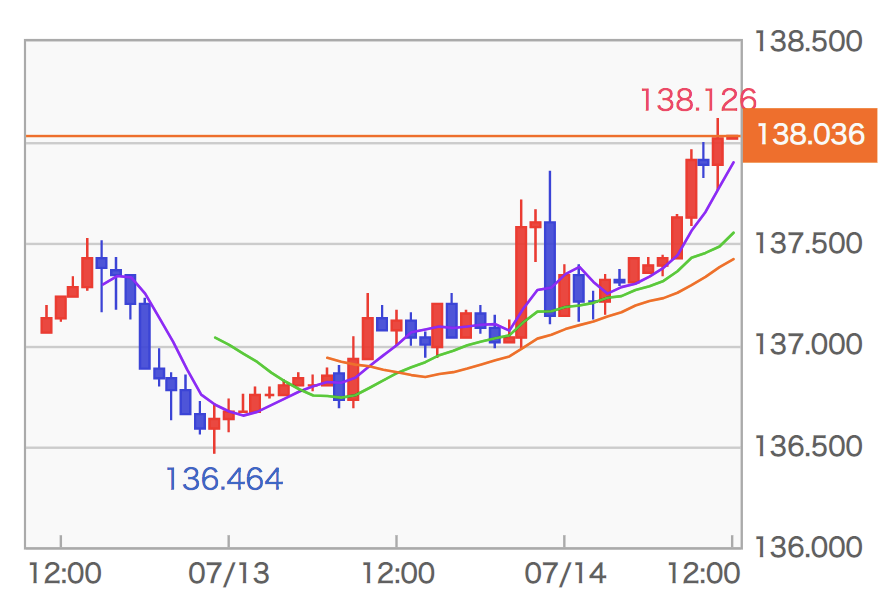This screenshot has width=880, height=598.
Task: Click the 07/13 date label
Action: coord(229,574)
